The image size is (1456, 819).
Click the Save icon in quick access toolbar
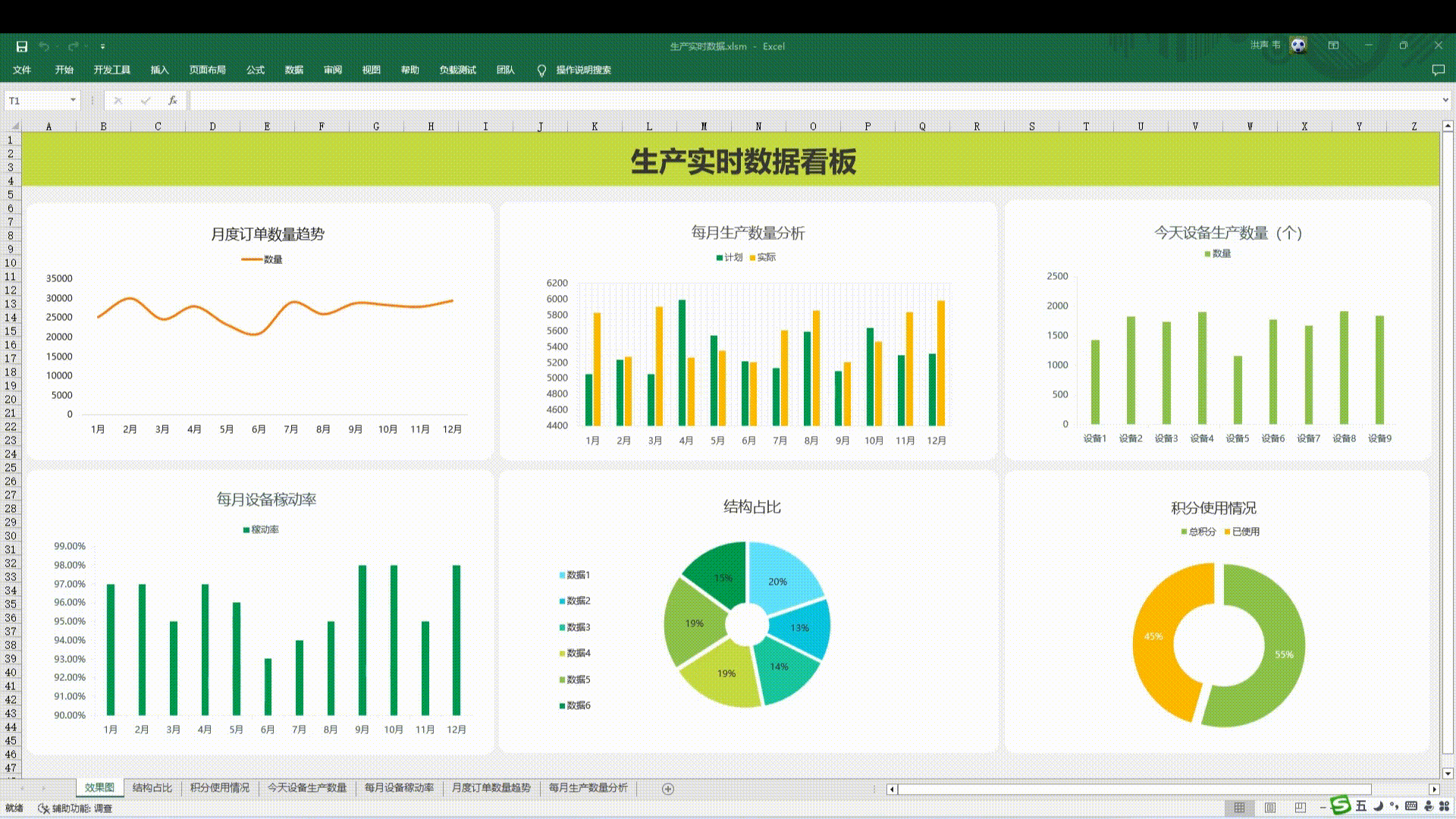(22, 46)
